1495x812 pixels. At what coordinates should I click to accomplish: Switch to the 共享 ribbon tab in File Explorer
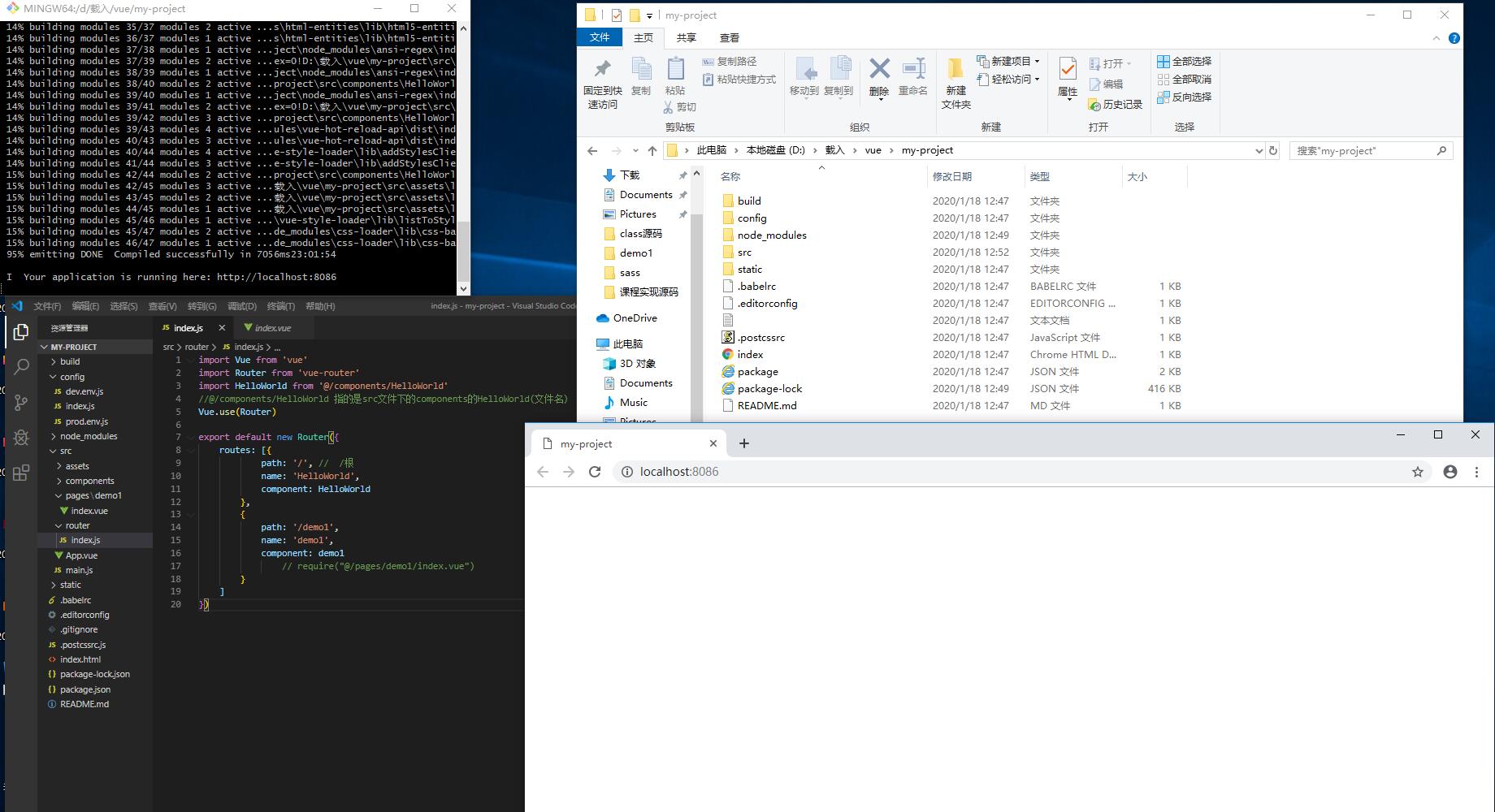(x=687, y=38)
